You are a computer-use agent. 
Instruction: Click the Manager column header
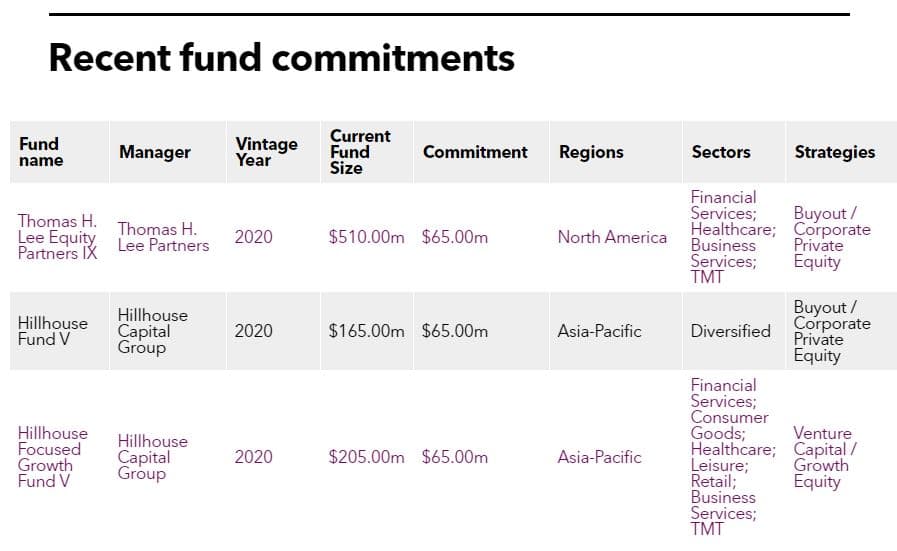click(x=154, y=152)
